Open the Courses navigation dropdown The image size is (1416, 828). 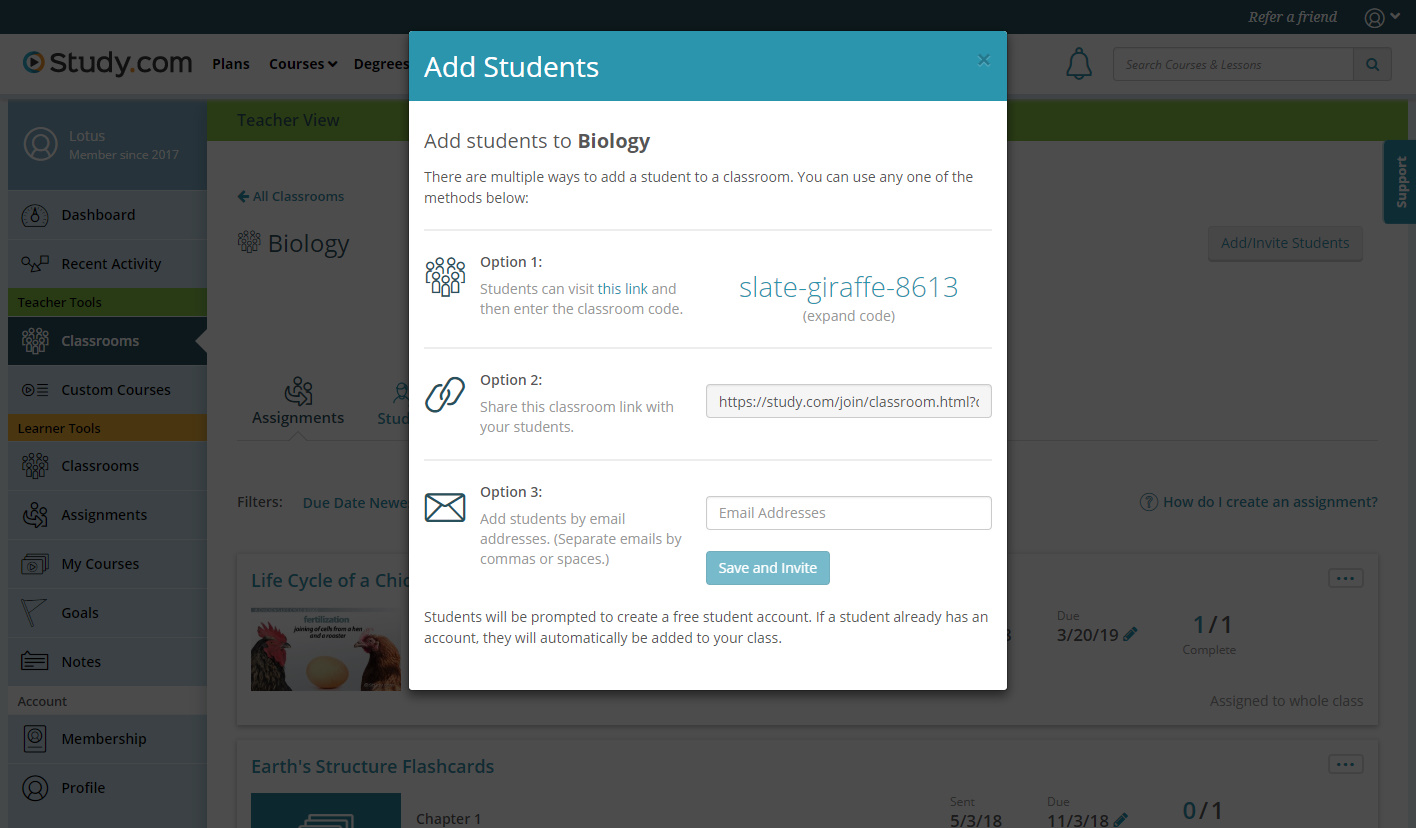[302, 63]
